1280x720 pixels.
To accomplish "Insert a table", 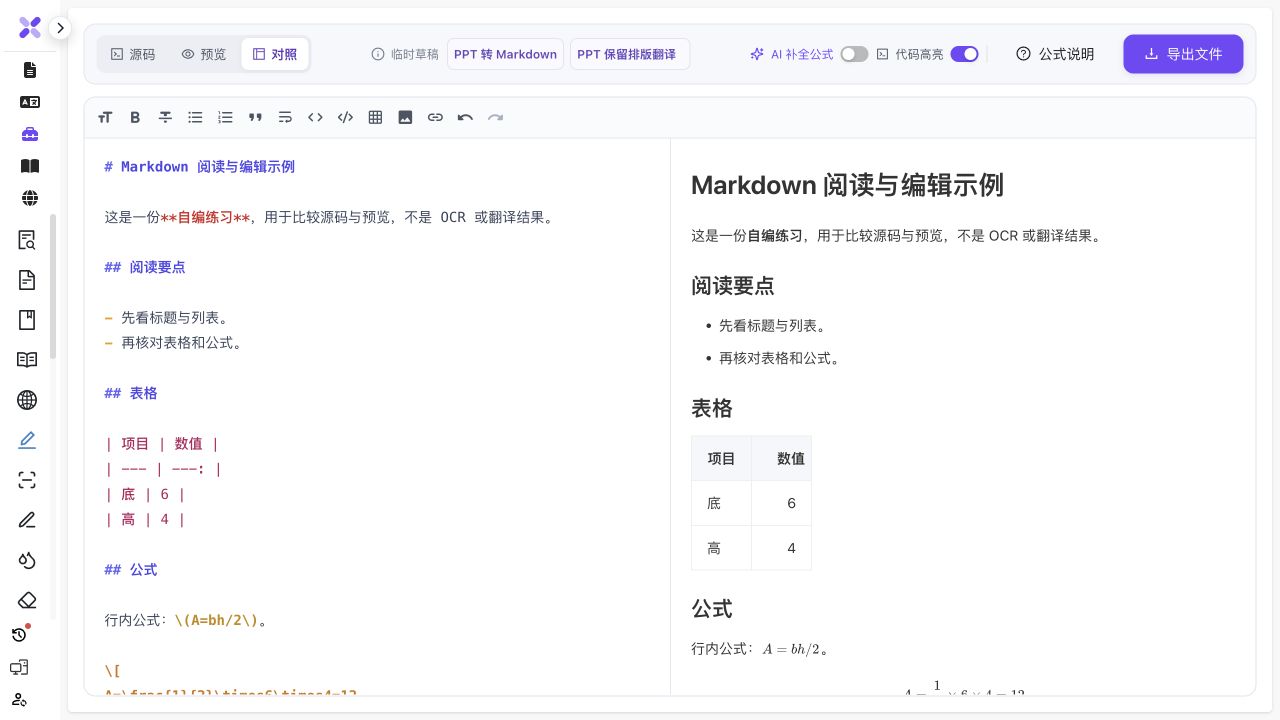I will (375, 117).
